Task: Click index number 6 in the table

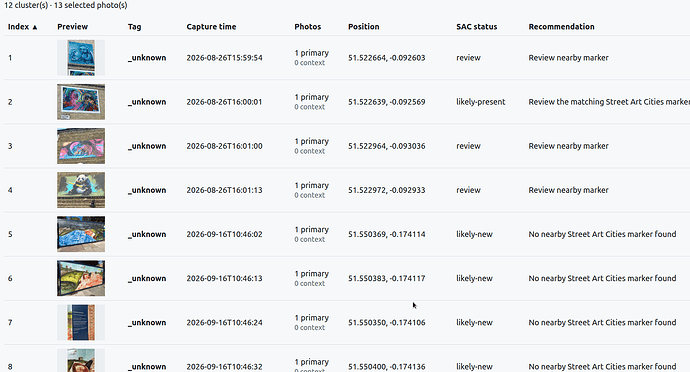Action: [10, 278]
